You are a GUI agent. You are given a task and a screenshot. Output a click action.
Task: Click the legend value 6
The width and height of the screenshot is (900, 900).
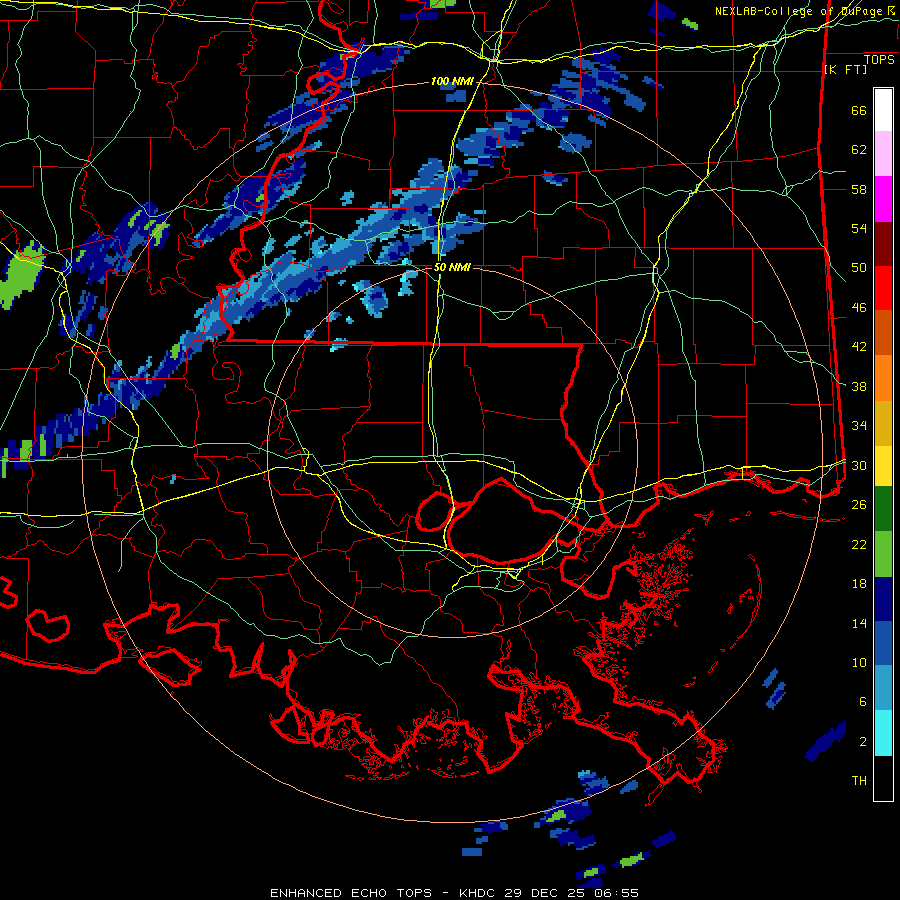point(863,702)
